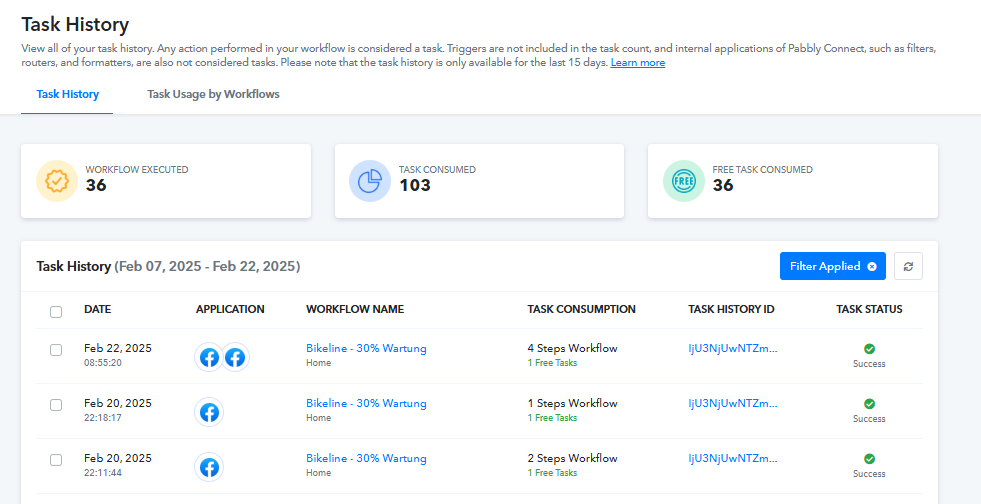This screenshot has width=981, height=504.
Task: Click '1 Free Tasks' in the 08:55:20 row
Action: pyautogui.click(x=552, y=363)
